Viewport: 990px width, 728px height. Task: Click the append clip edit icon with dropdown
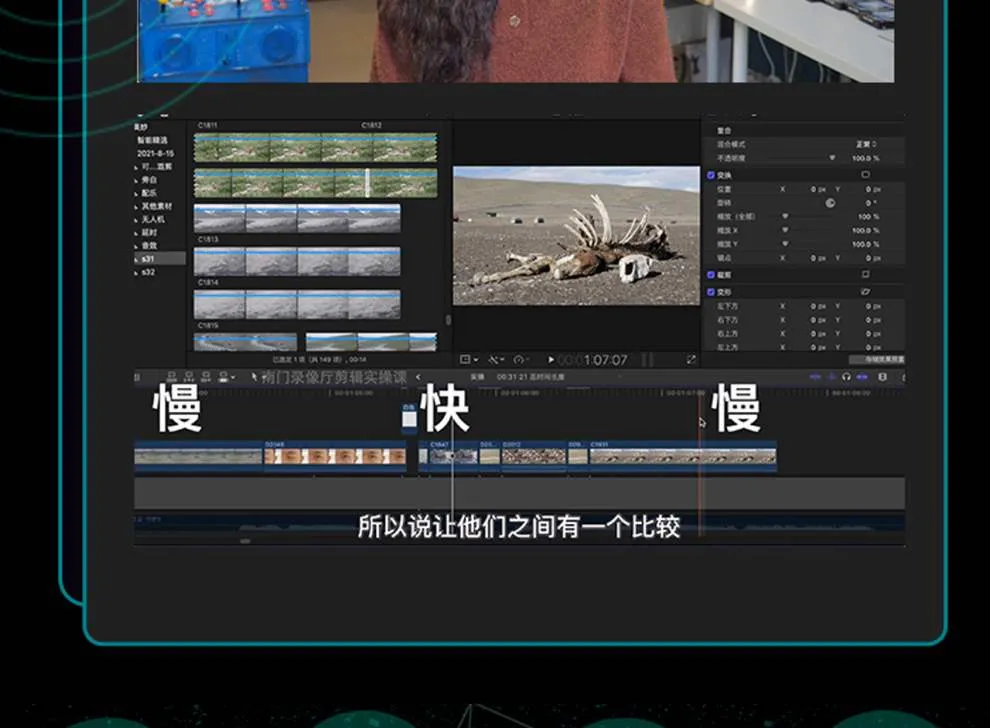[225, 377]
